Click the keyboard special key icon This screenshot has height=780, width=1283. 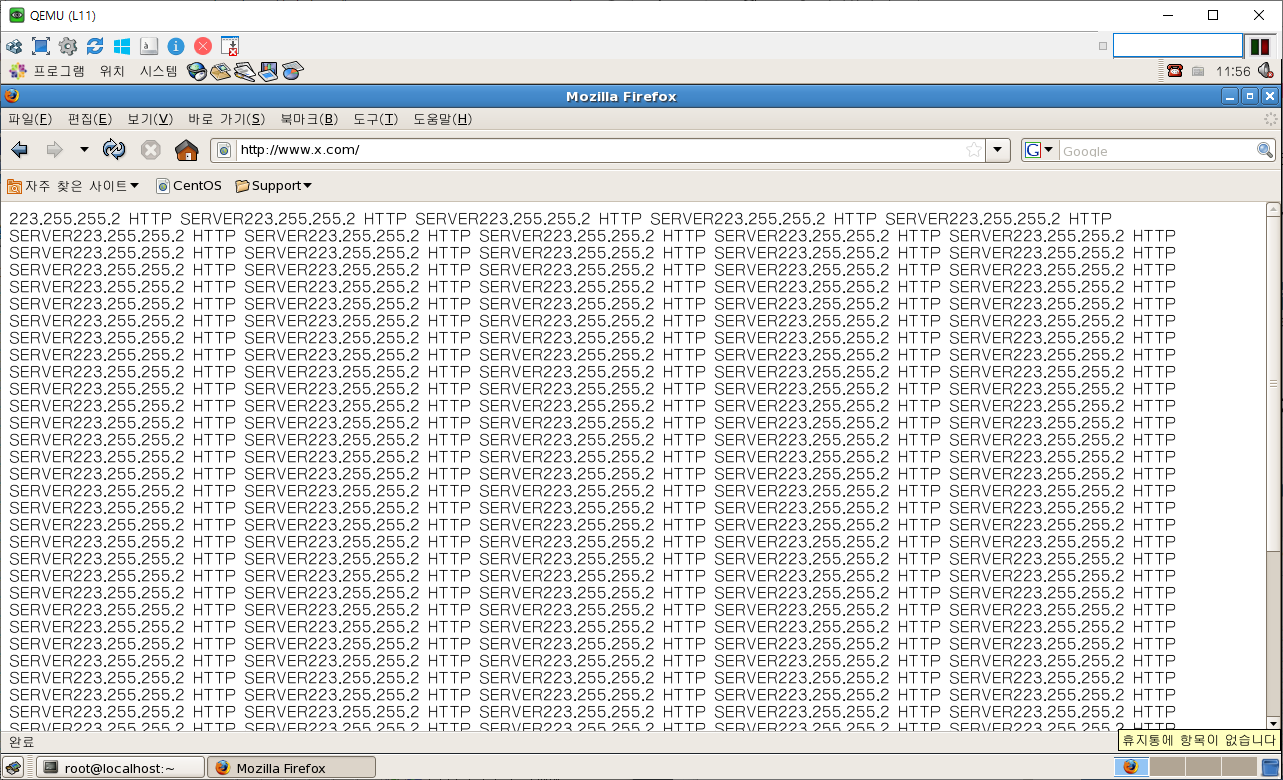point(149,46)
